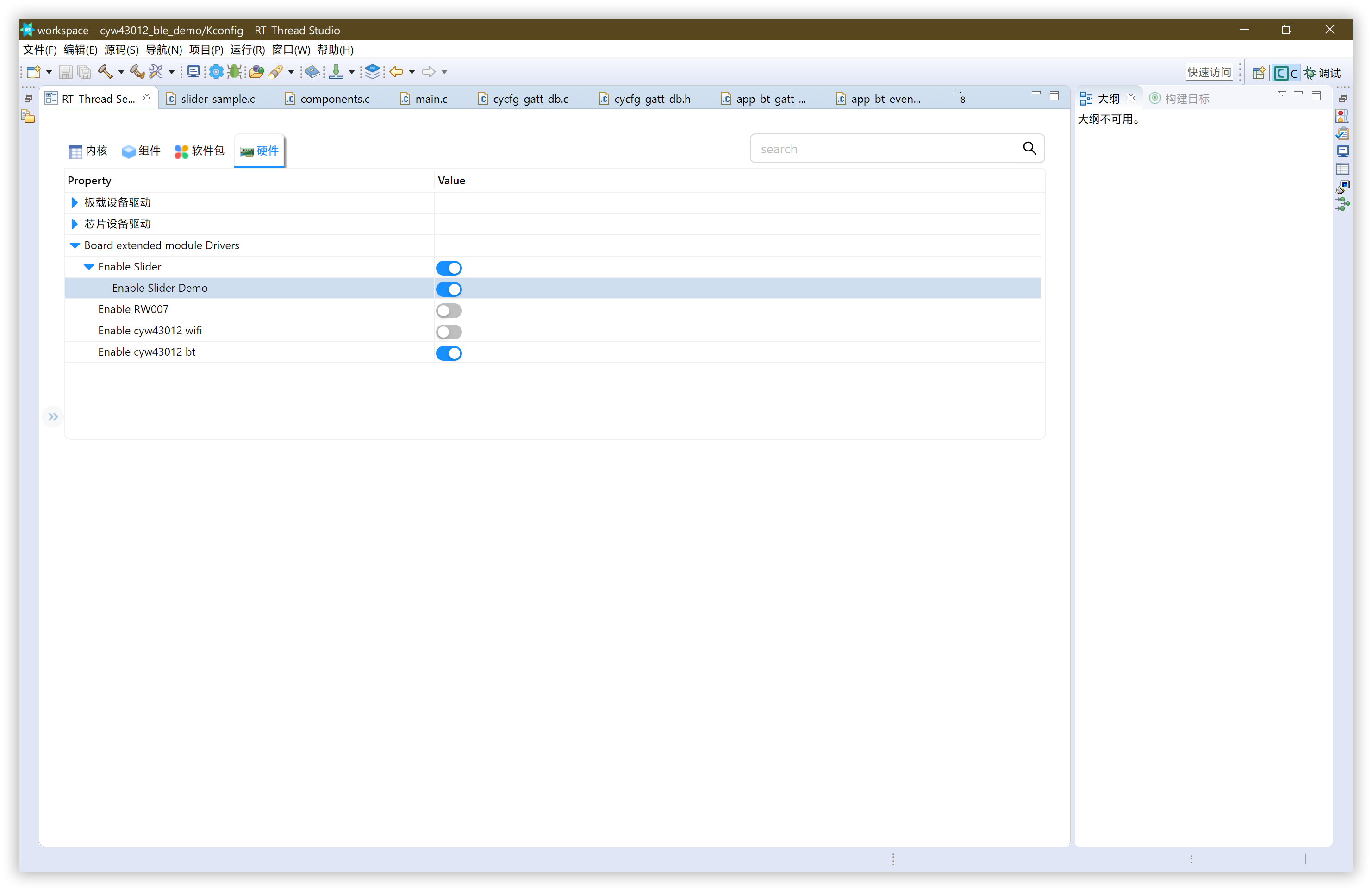1372x891 pixels.
Task: Open the wrench and screwdriver tools icon
Action: pyautogui.click(x=156, y=72)
